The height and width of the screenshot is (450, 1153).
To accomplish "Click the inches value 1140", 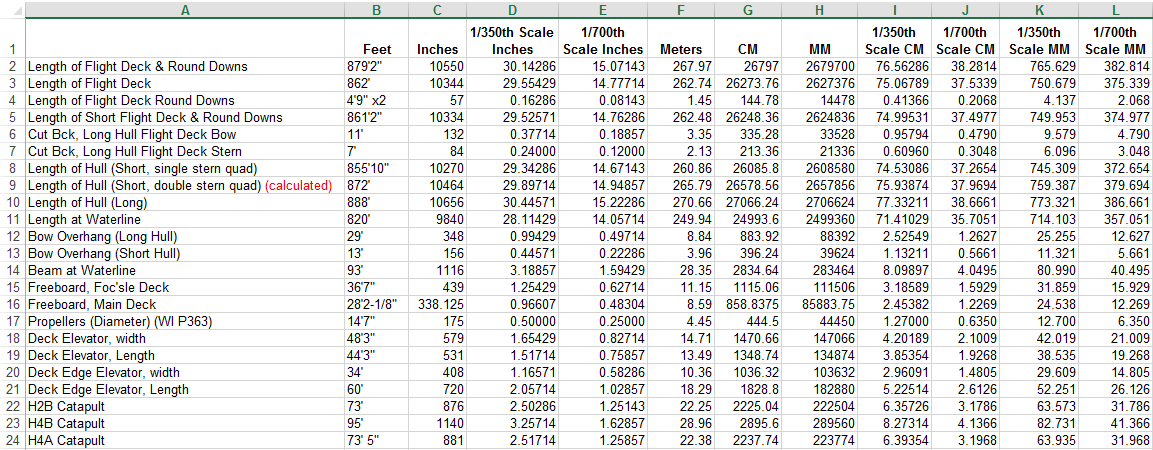I will [x=439, y=424].
